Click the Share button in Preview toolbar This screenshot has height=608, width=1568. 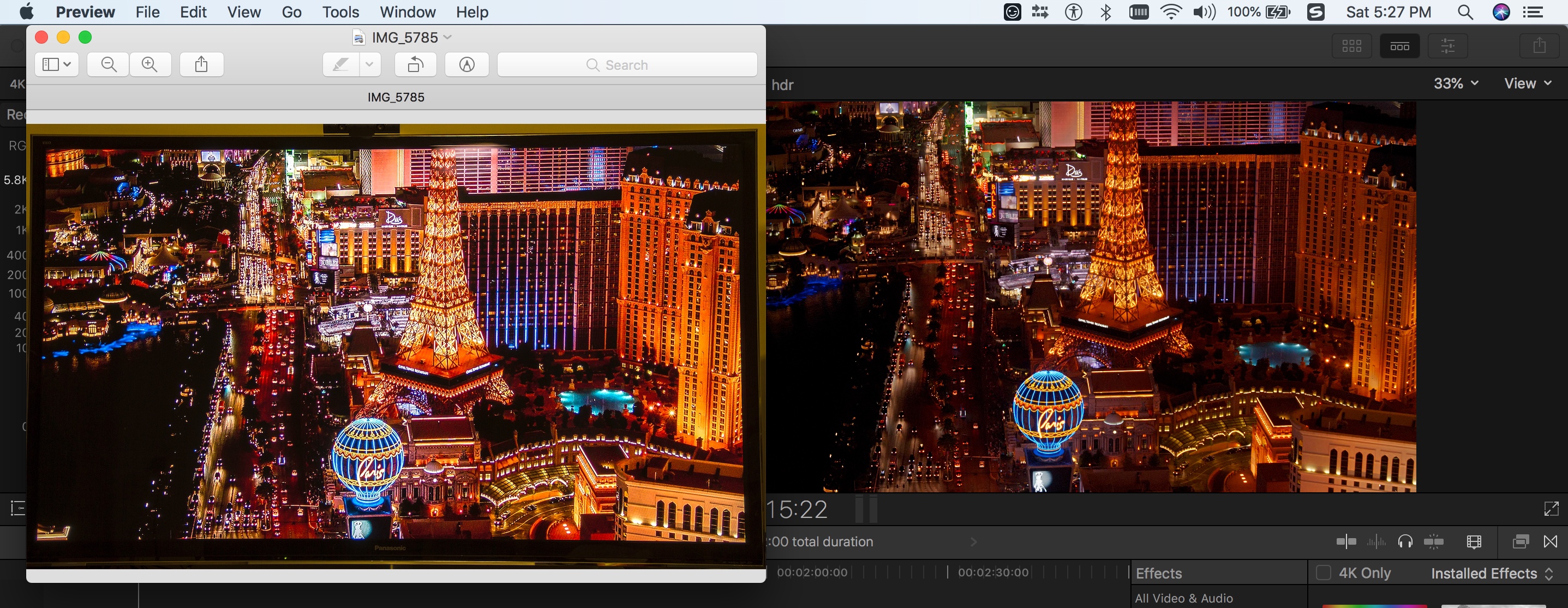[x=201, y=64]
